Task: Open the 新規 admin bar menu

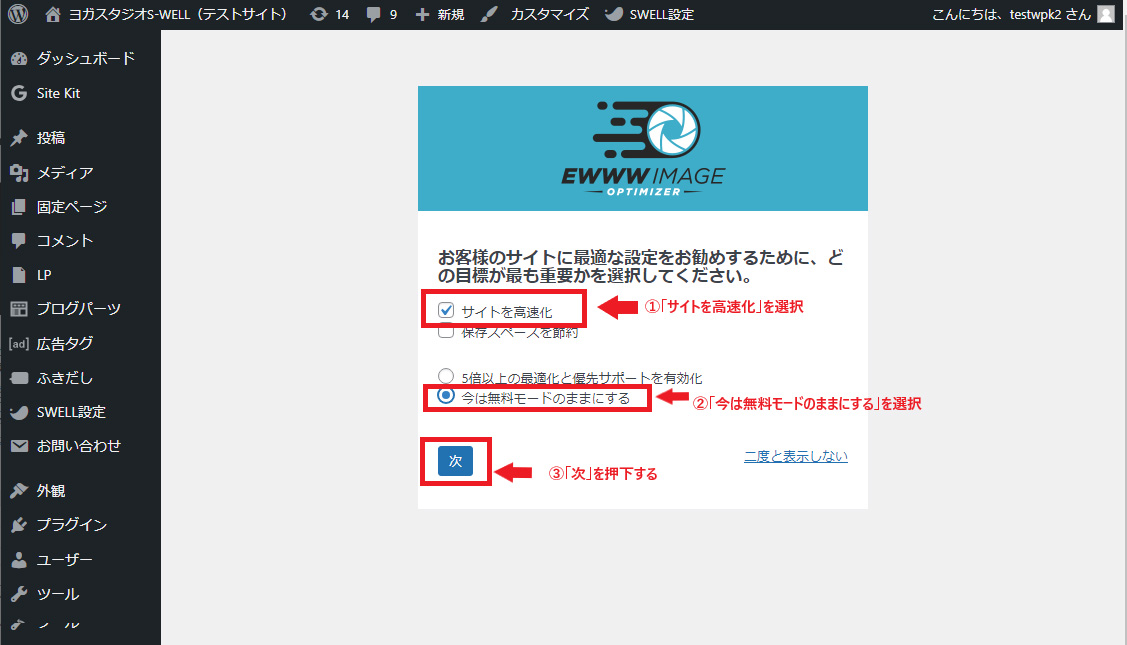Action: (451, 14)
